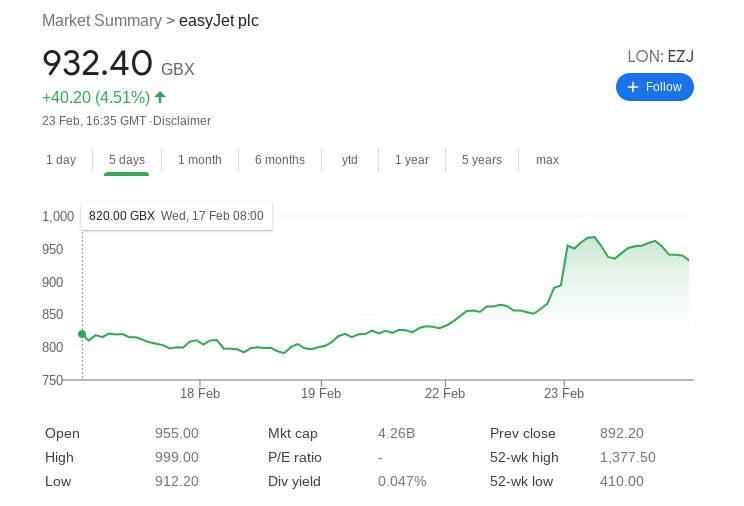This screenshot has width=744, height=506.
Task: Select the max range tab
Action: point(547,160)
